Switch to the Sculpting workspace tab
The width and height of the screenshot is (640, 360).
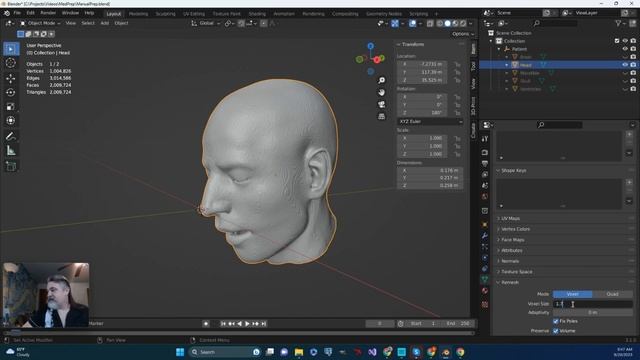coord(165,14)
